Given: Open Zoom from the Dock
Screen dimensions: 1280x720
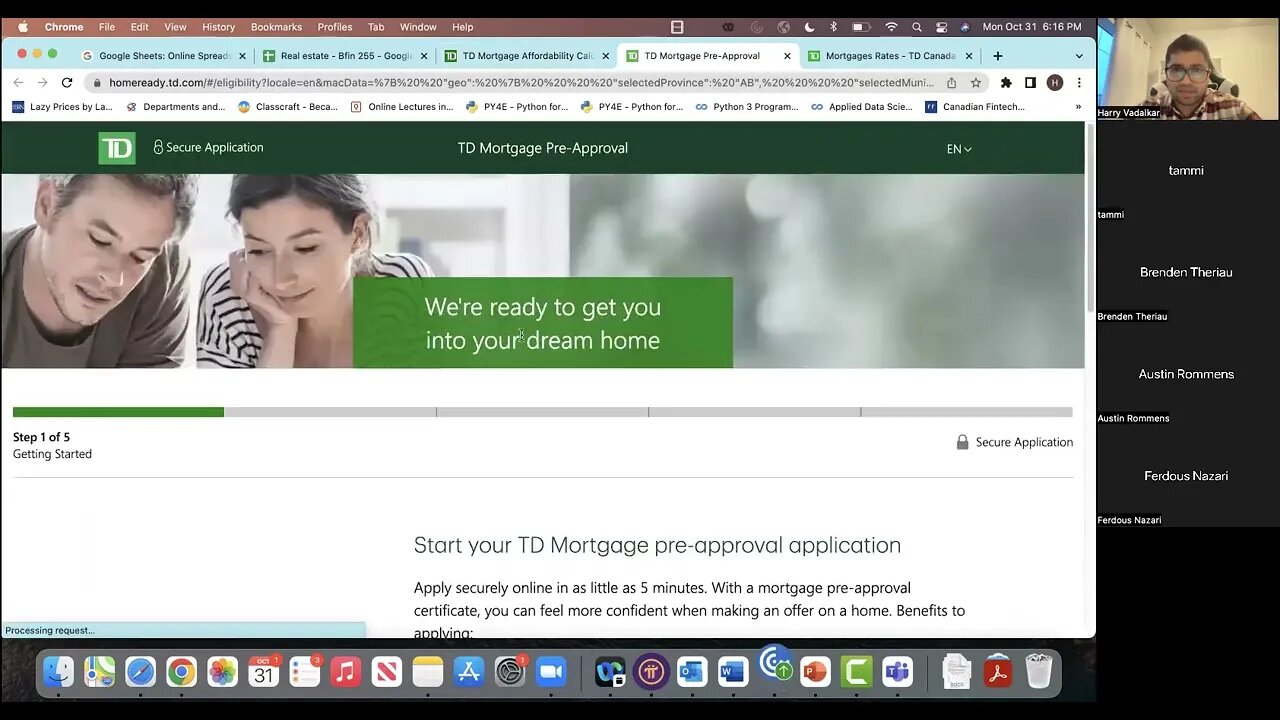Looking at the screenshot, I should click(x=551, y=672).
